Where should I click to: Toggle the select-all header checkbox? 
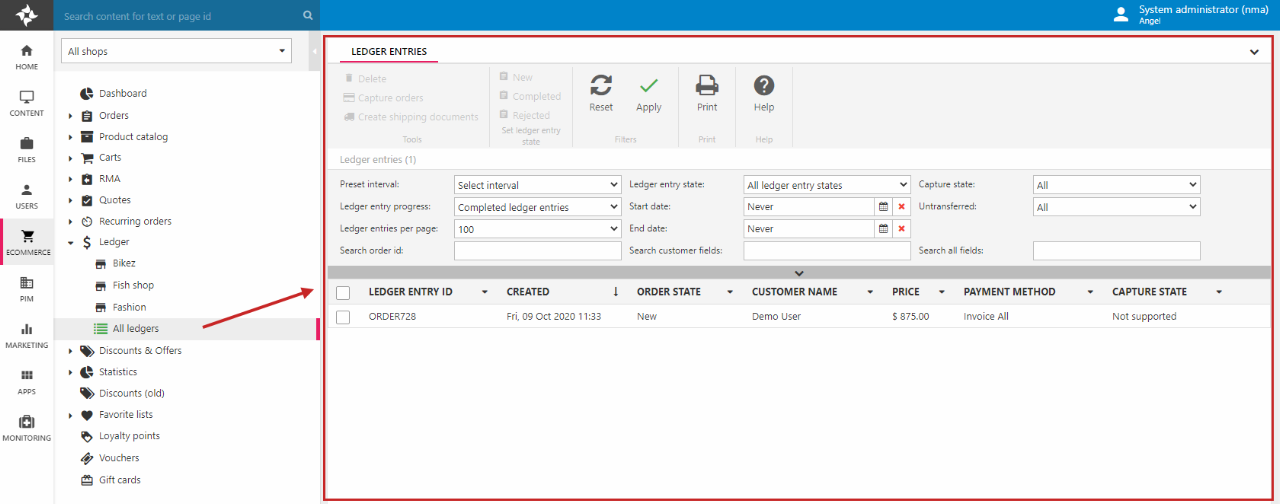(x=343, y=292)
